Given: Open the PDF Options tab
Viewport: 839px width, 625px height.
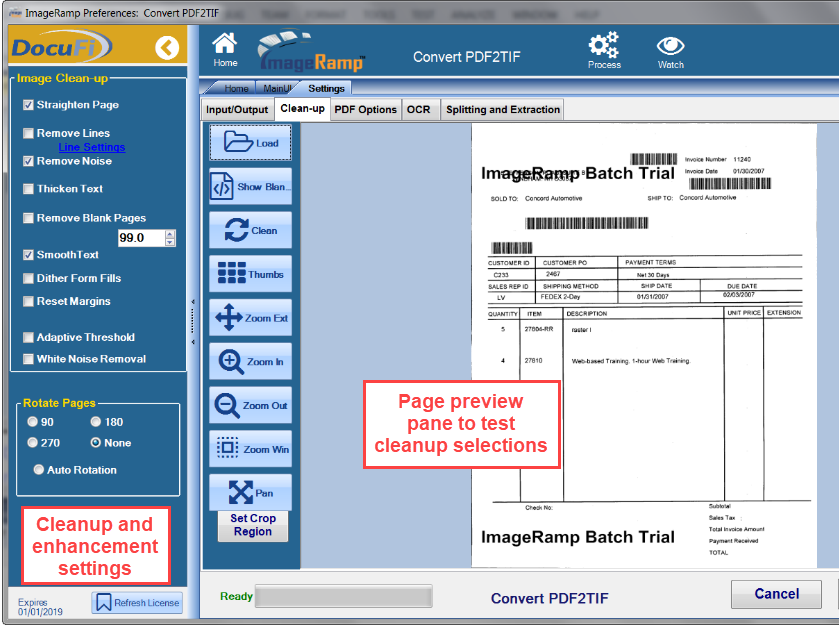Looking at the screenshot, I should click(365, 110).
